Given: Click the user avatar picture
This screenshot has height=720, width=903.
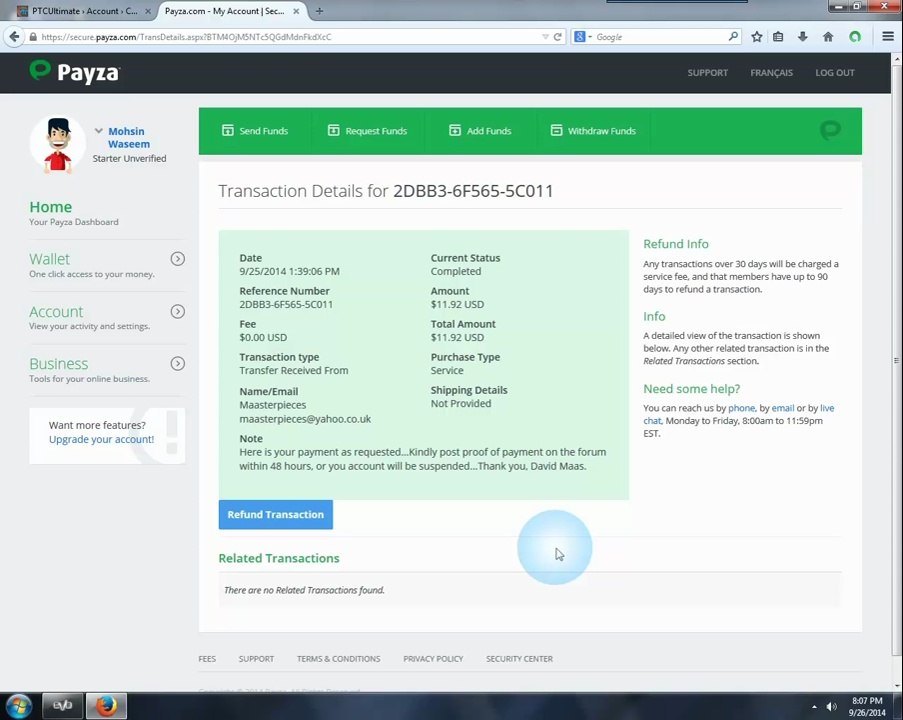Looking at the screenshot, I should click(x=58, y=145).
